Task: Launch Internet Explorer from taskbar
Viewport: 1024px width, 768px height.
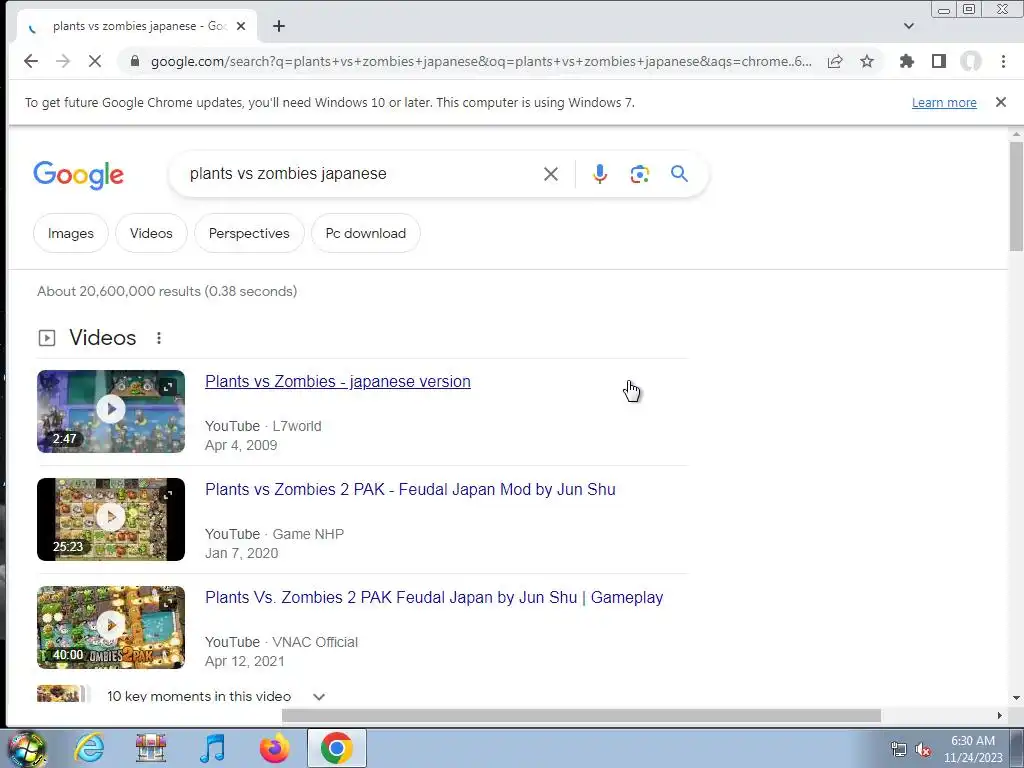Action: point(89,748)
